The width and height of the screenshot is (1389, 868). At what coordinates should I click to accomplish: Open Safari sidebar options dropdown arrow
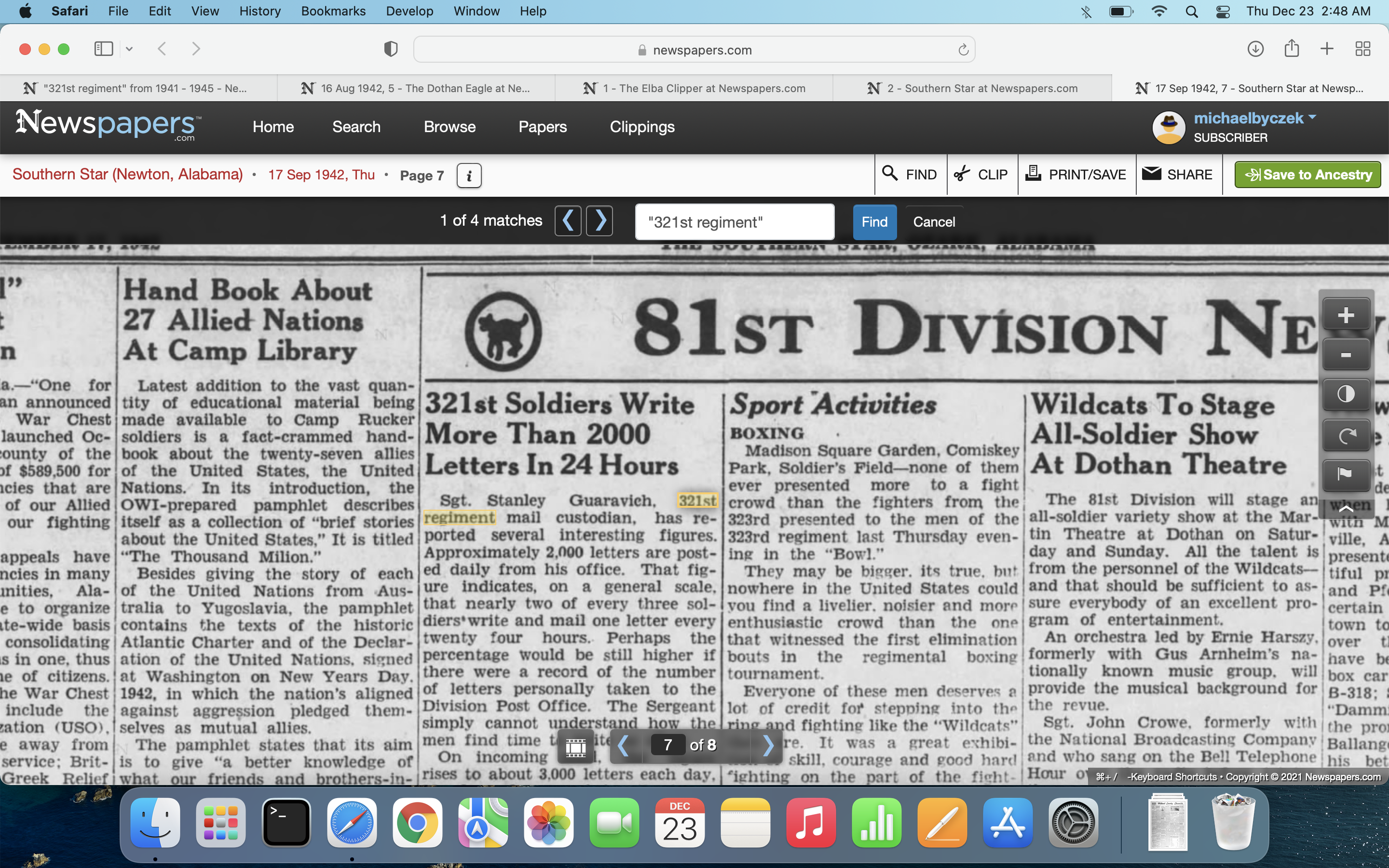click(x=129, y=49)
